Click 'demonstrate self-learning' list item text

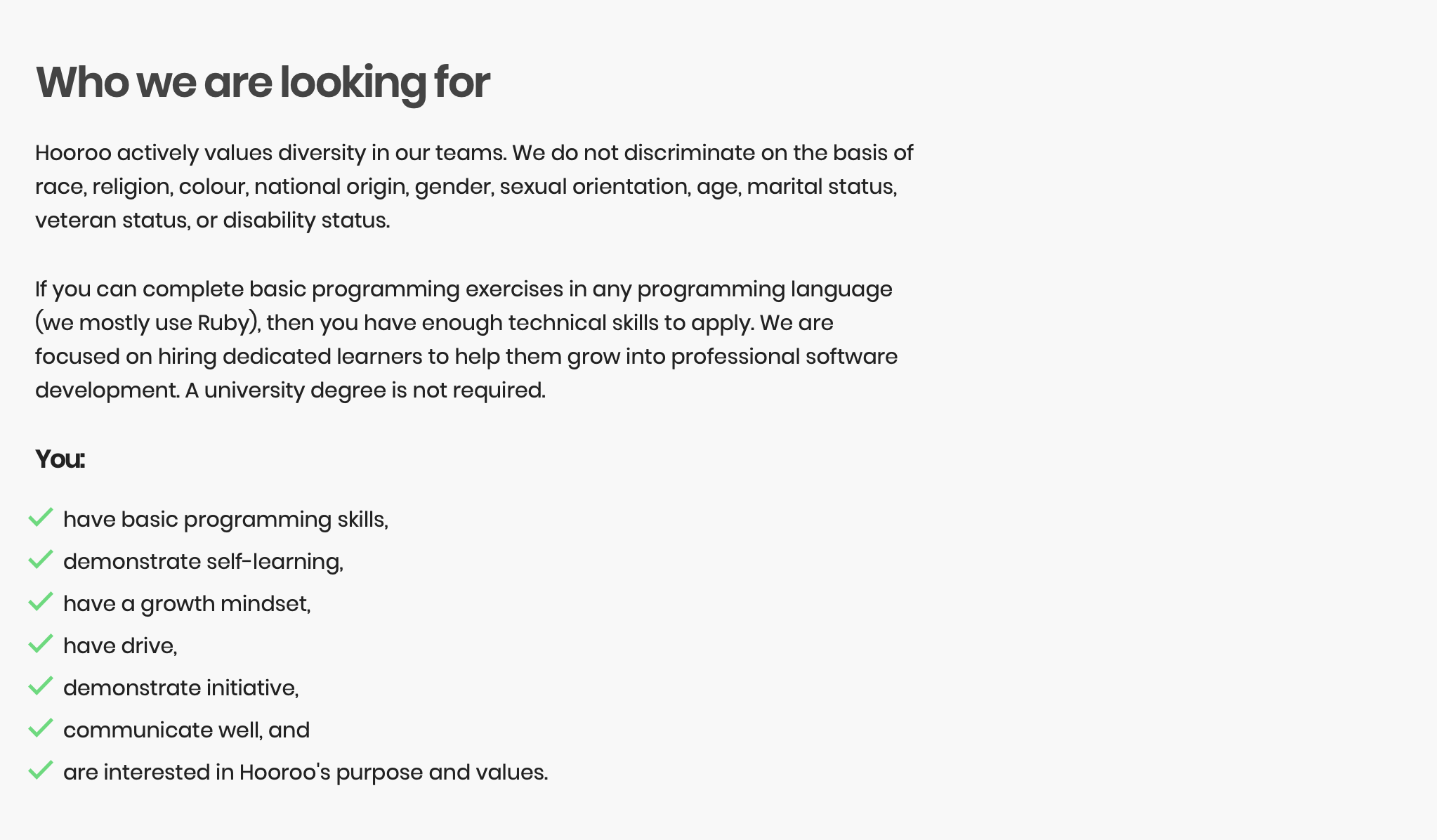click(x=203, y=562)
